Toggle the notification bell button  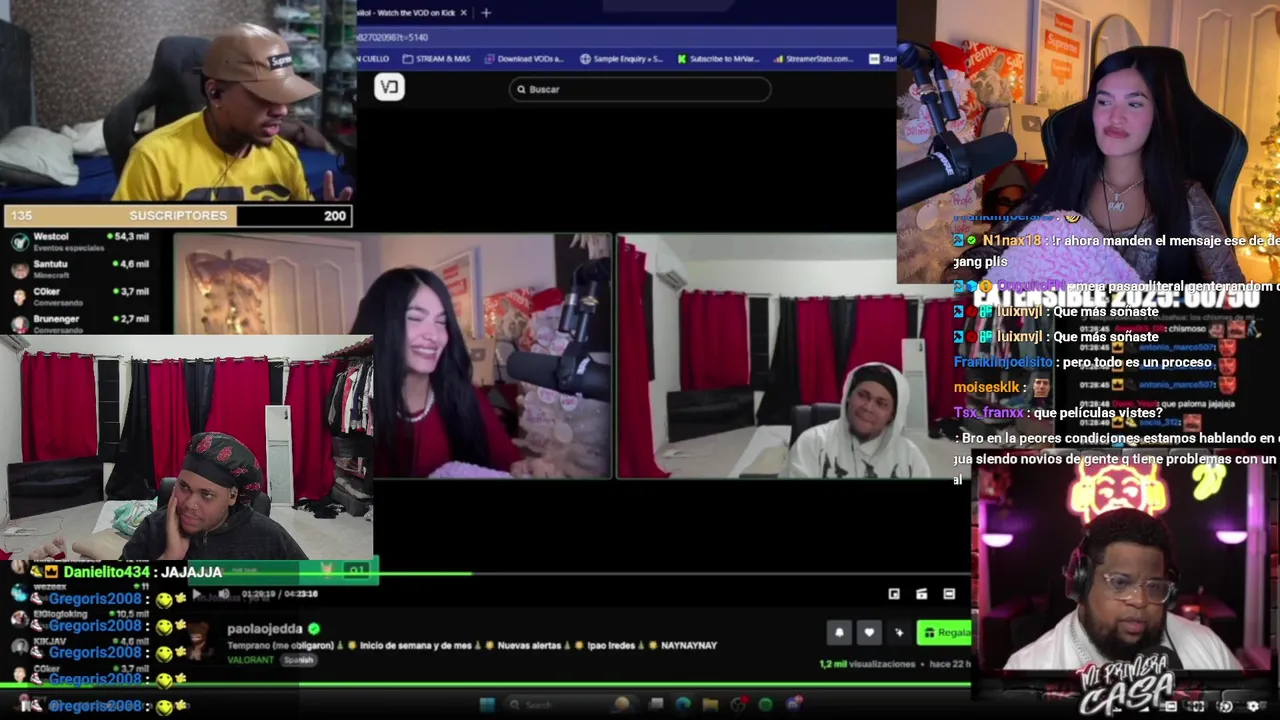point(839,632)
